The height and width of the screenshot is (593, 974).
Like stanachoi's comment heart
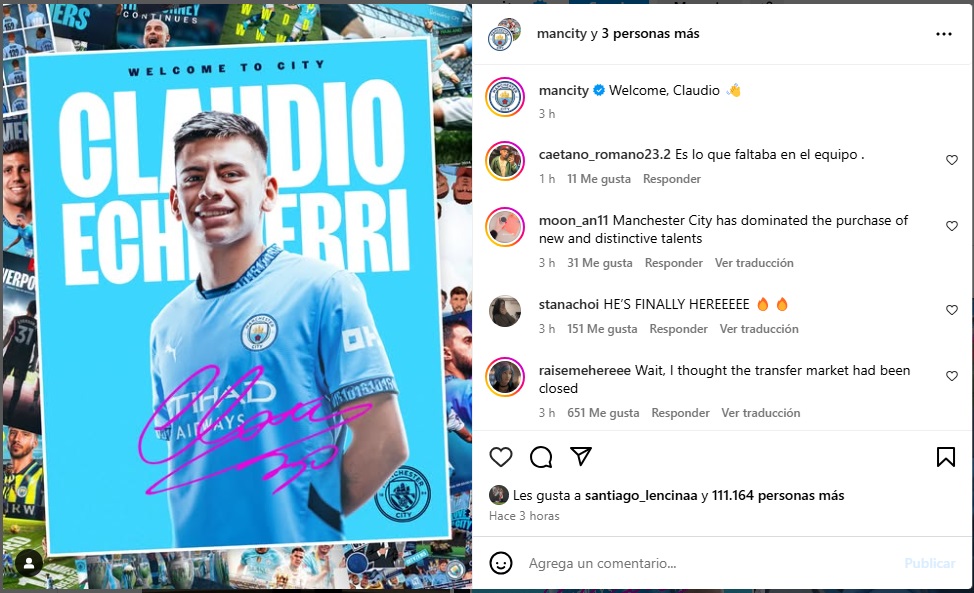pyautogui.click(x=952, y=310)
